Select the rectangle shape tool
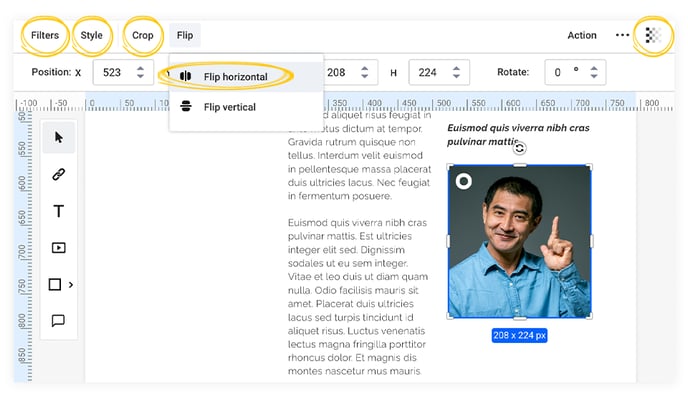 [55, 284]
